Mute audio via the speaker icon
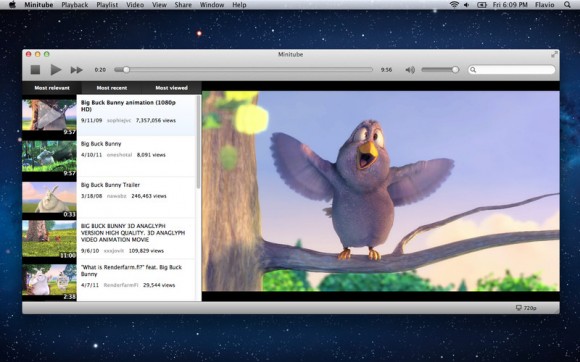 pyautogui.click(x=410, y=70)
